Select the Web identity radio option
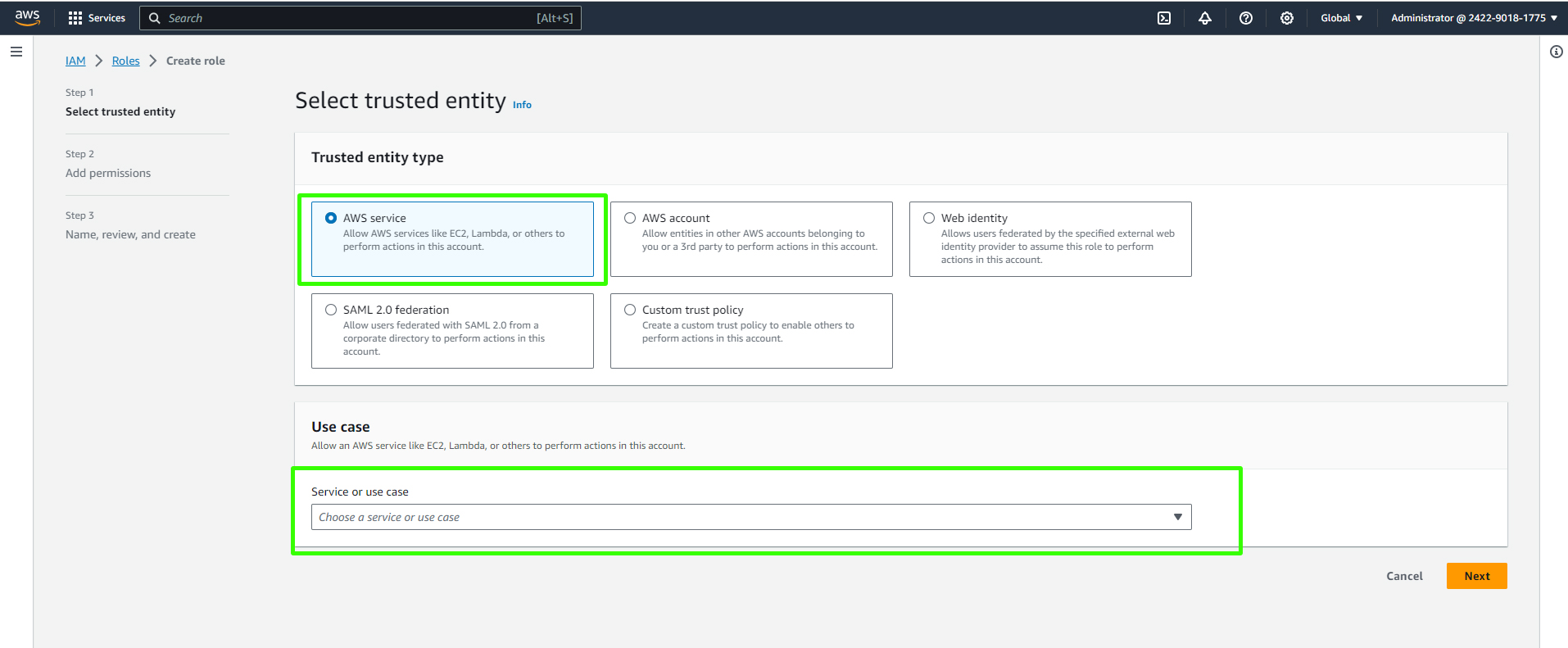 929,218
